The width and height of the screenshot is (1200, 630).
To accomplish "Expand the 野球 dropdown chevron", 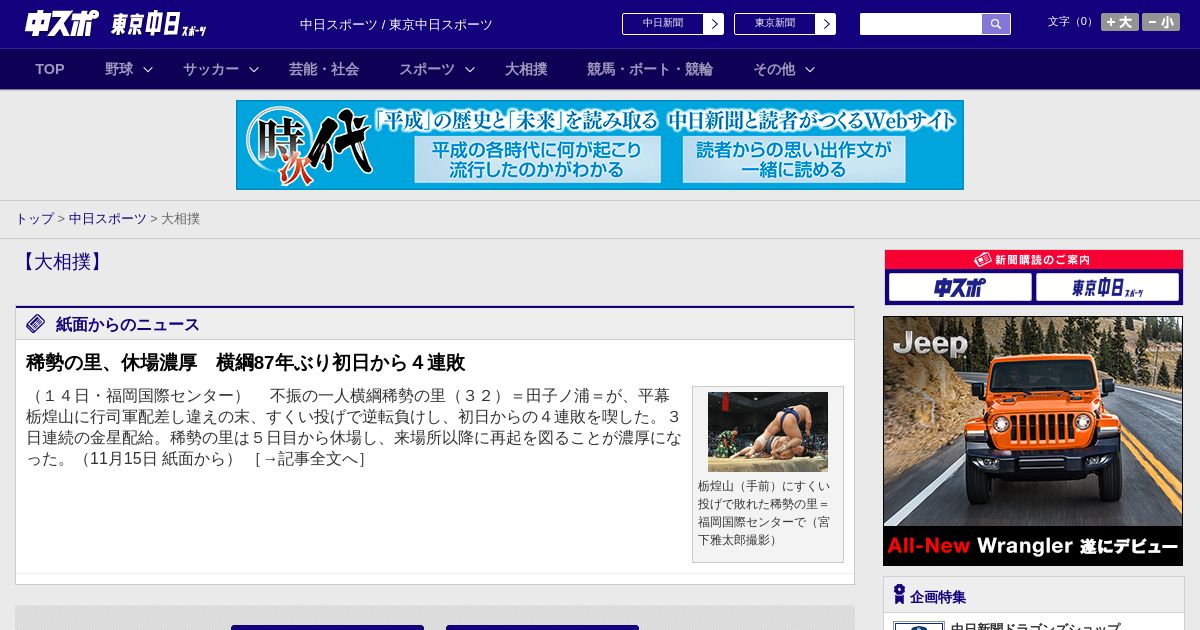I will pos(148,69).
